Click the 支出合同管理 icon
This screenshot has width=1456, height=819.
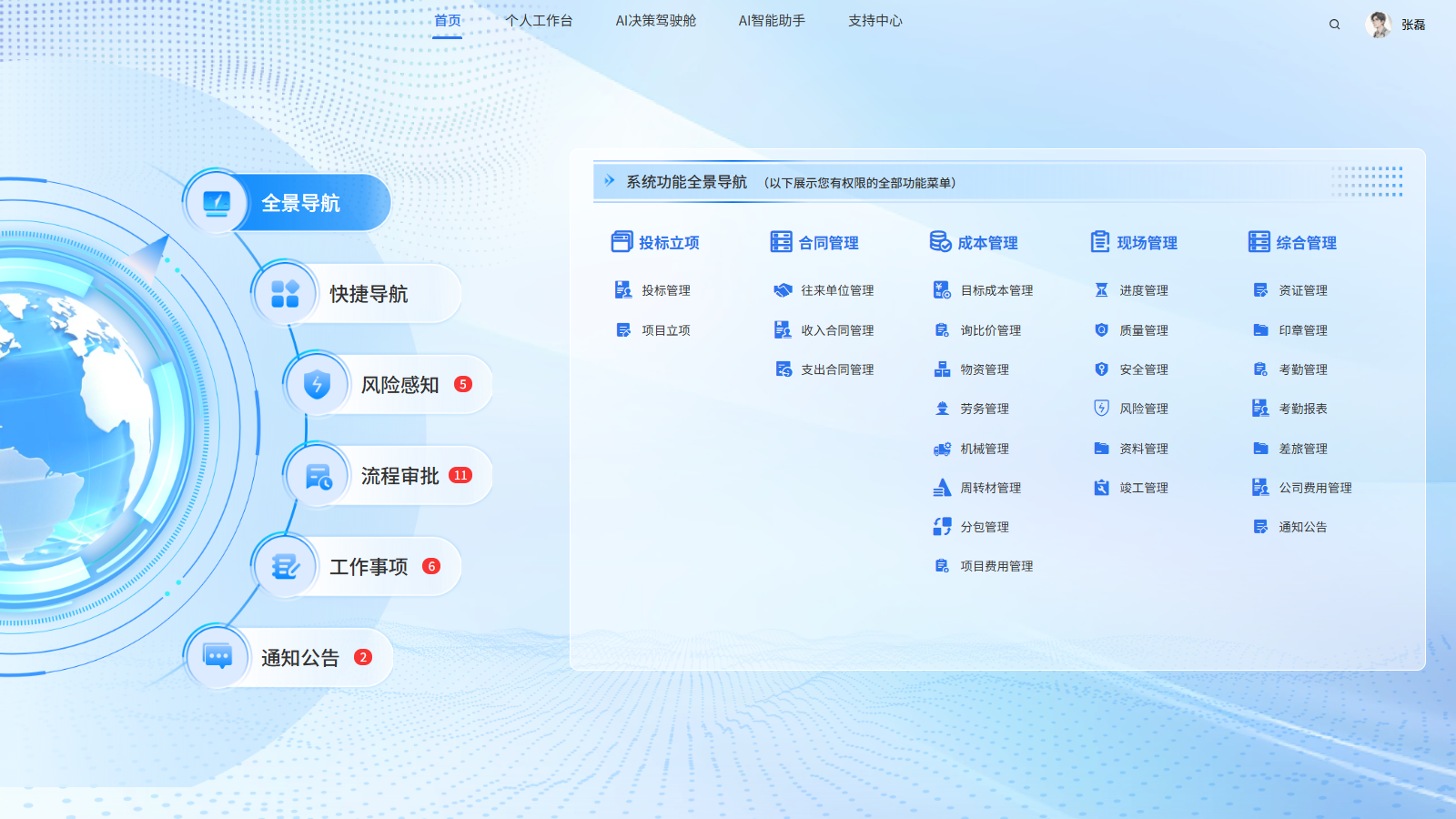783,369
